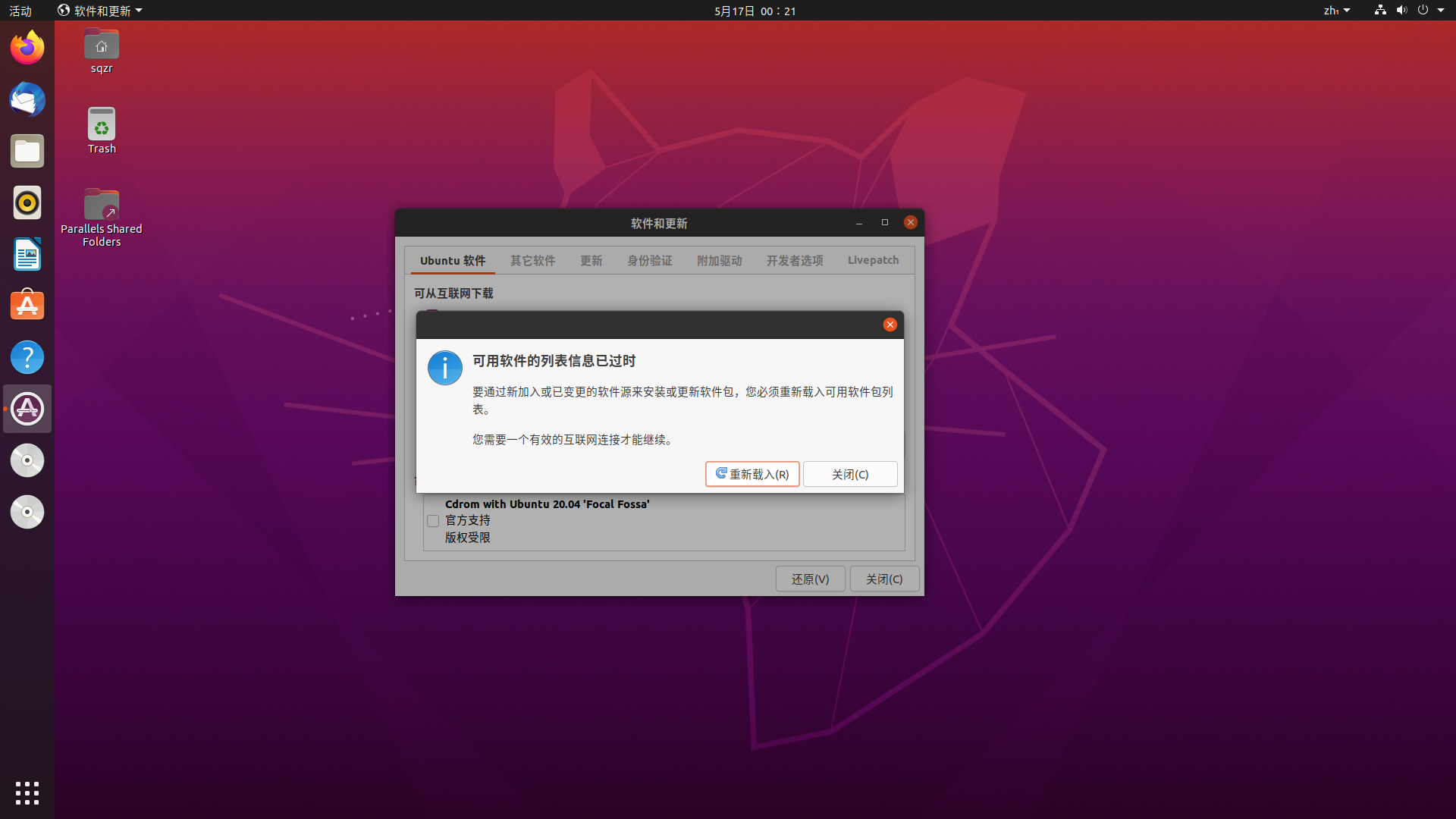Open the Help icon in the dock
Screen dimensions: 1456x819
[x=27, y=357]
